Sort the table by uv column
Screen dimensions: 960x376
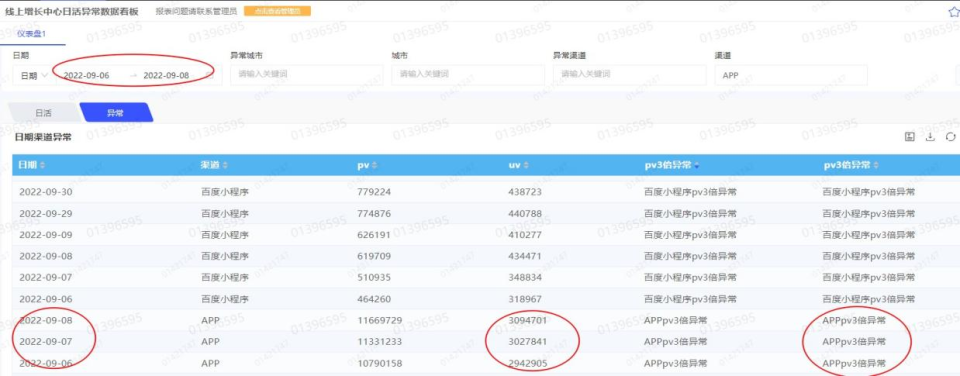click(525, 166)
